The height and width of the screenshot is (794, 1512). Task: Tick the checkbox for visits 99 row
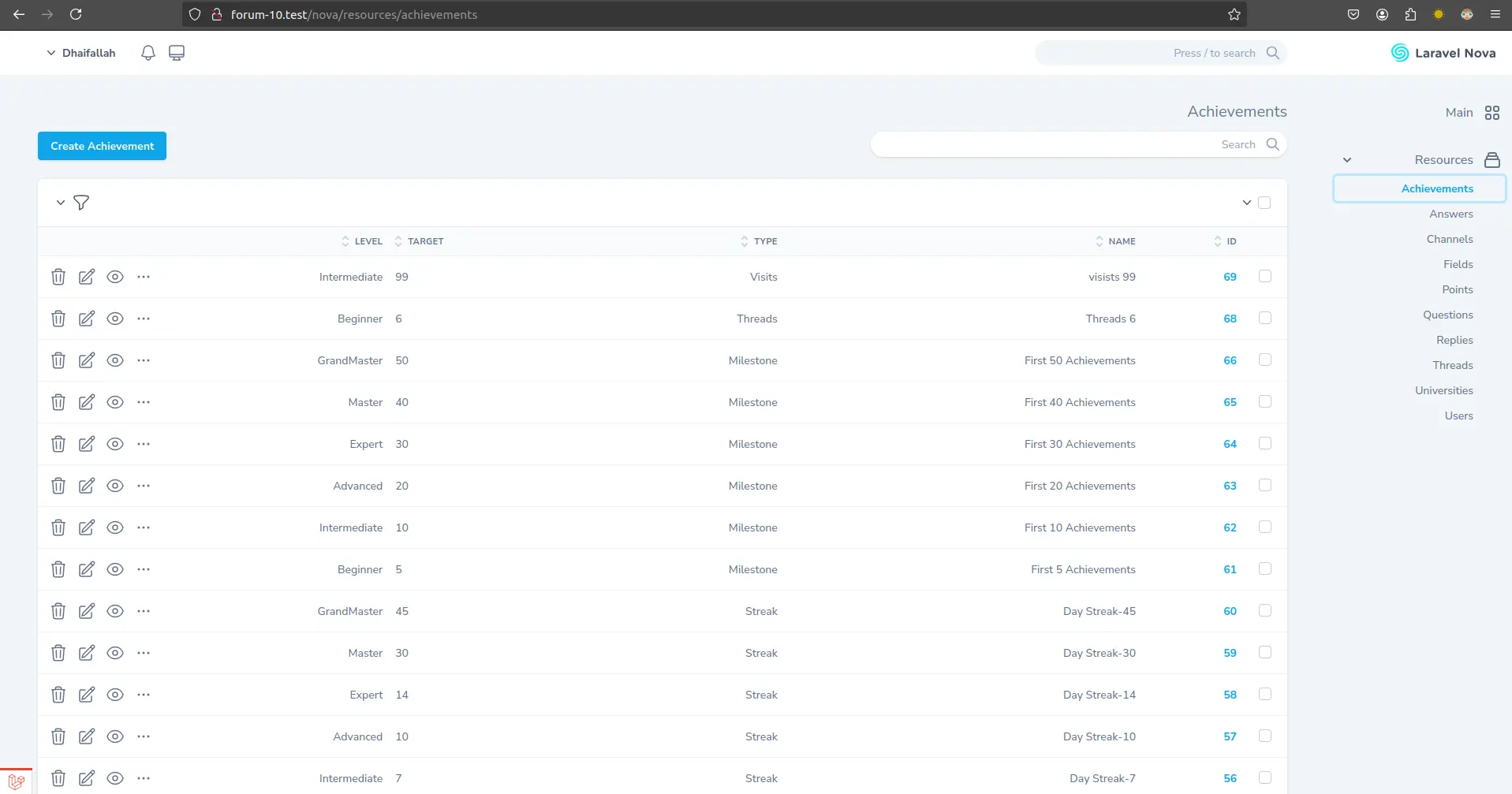(1265, 276)
